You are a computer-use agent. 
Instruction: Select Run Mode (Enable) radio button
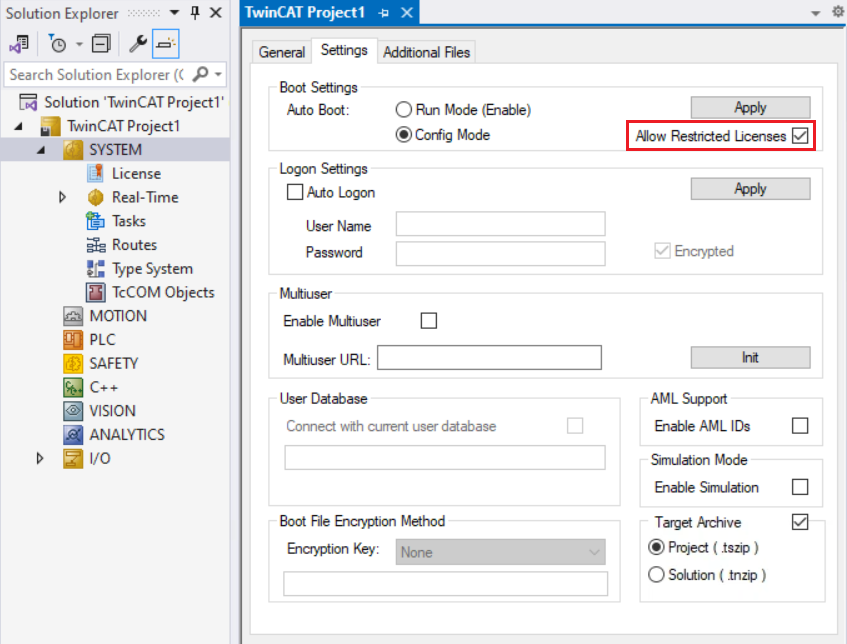(404, 110)
